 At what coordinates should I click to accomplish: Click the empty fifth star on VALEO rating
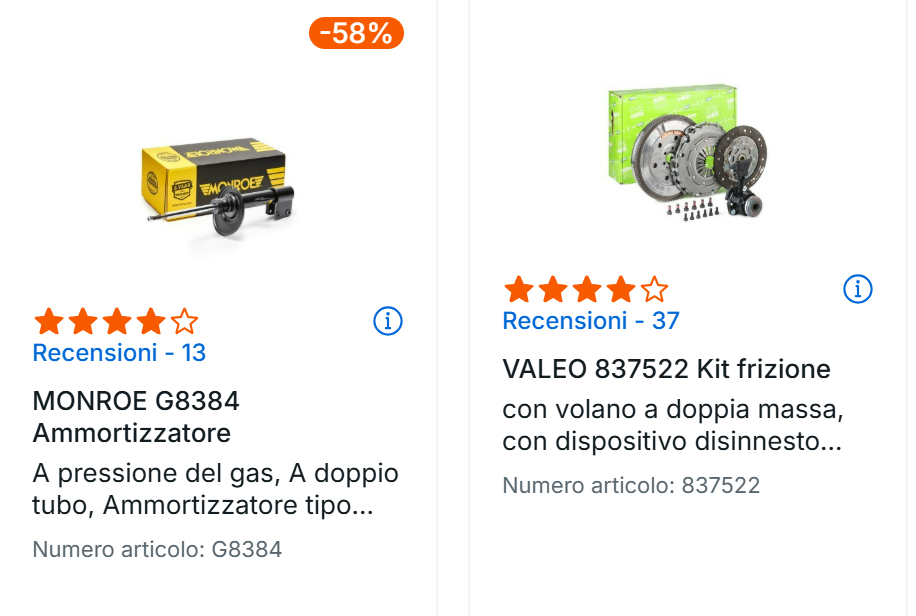point(654,290)
